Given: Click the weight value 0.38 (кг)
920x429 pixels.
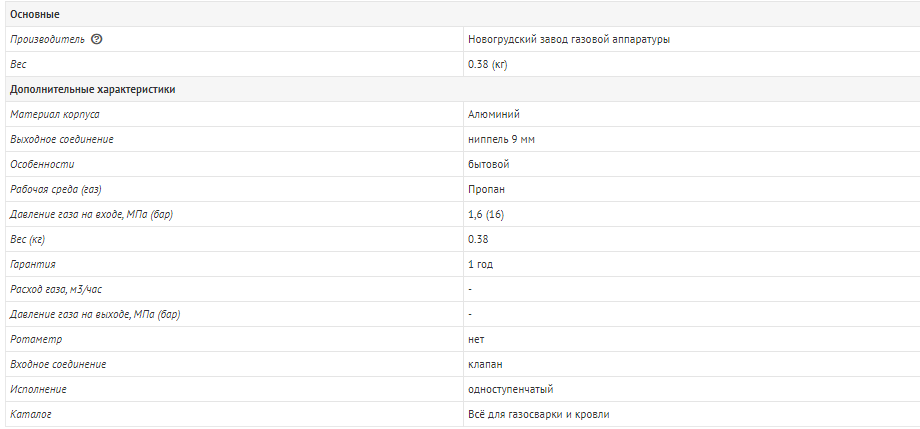Looking at the screenshot, I should click(x=488, y=65).
